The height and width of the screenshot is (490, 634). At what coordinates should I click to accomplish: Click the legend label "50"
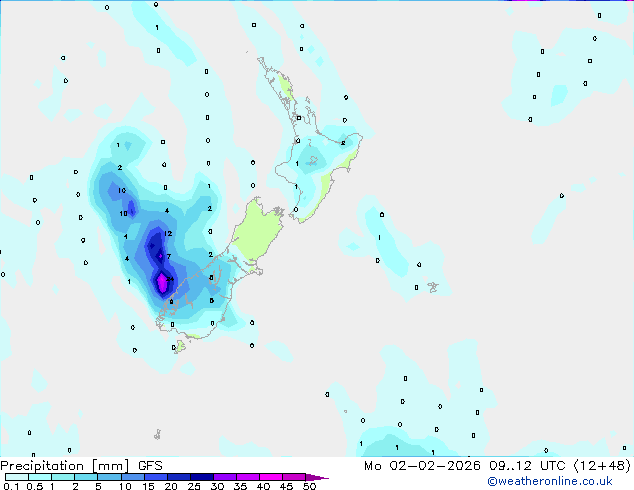309,486
